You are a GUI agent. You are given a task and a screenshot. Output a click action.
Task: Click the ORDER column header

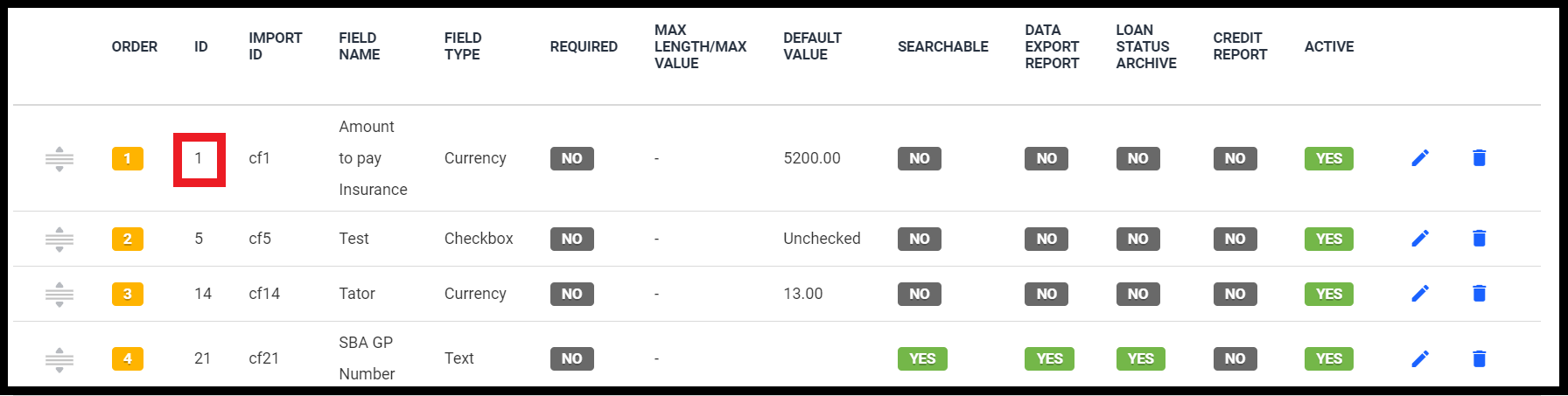(x=135, y=46)
